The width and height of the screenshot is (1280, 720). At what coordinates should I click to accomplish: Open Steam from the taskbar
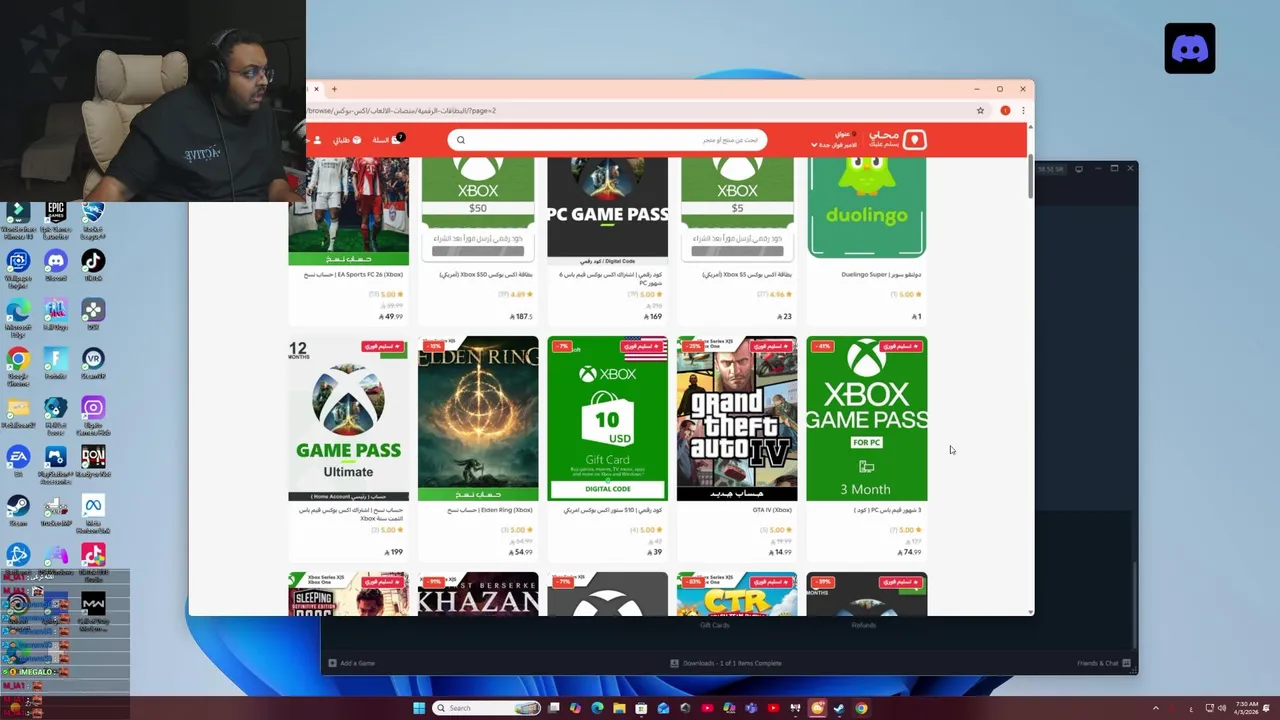(839, 708)
